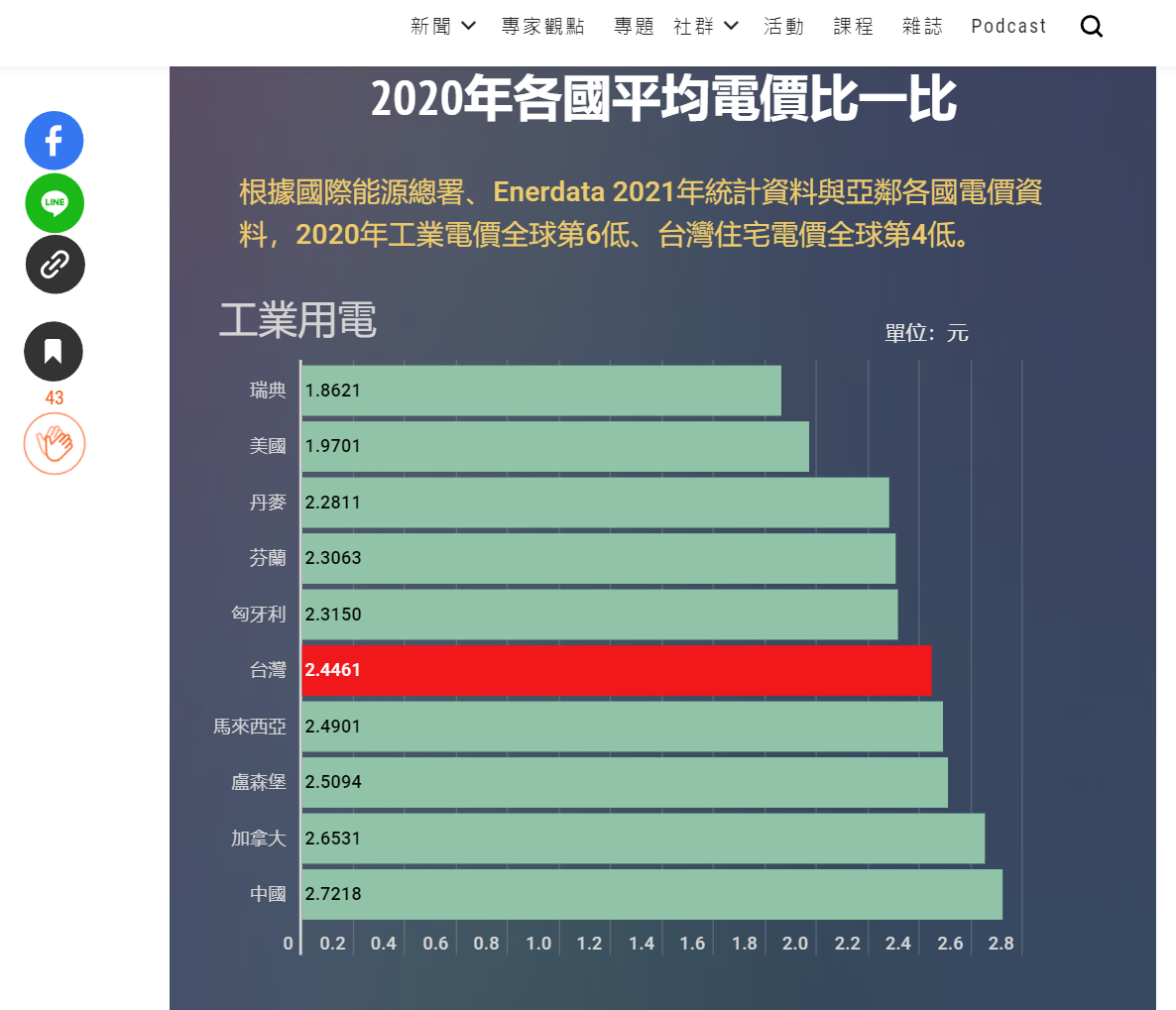Expand the 新聞 dropdown chevron
The image size is (1176, 1010).
coord(469,26)
